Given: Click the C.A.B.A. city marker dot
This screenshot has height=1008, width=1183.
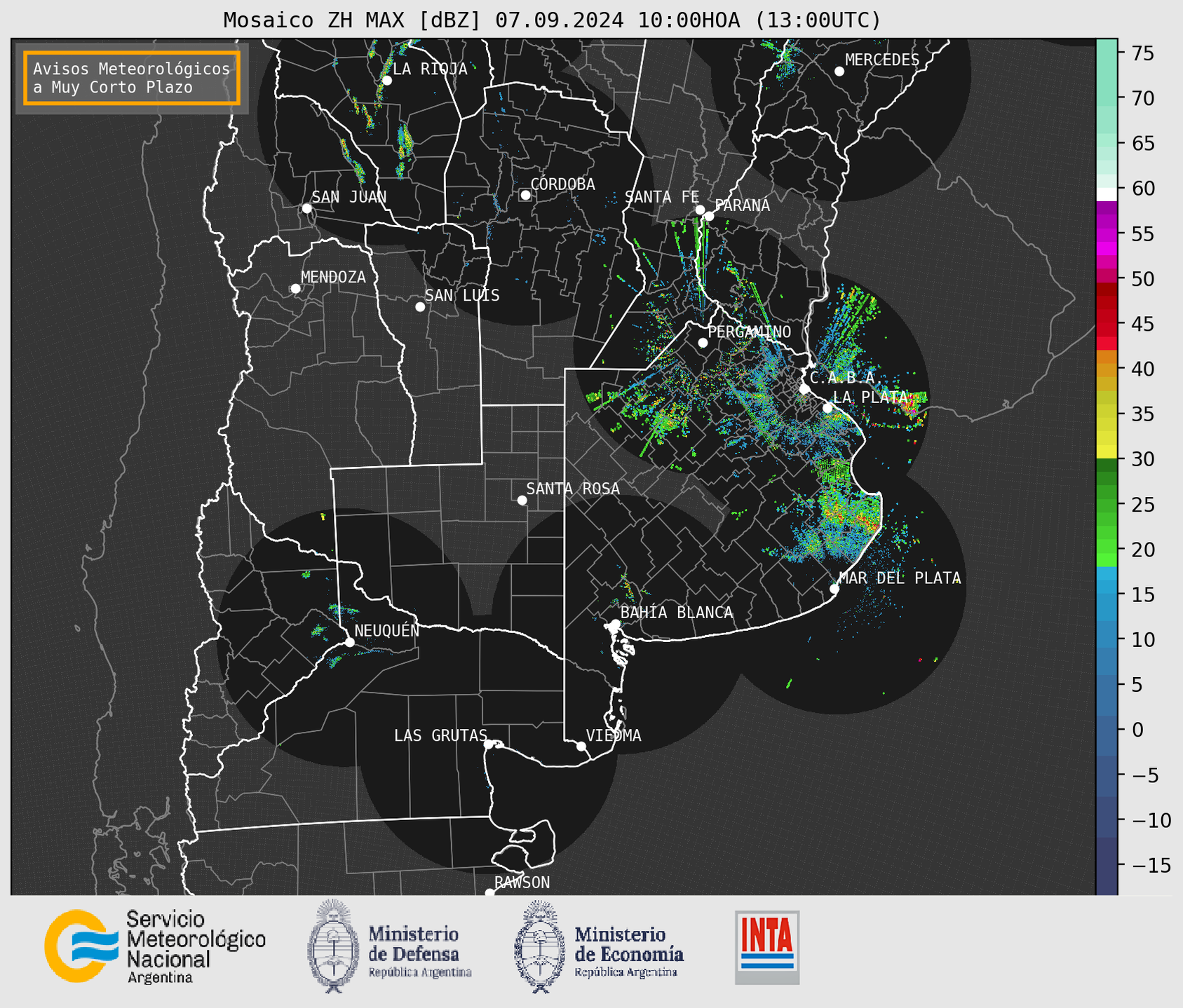Looking at the screenshot, I should (804, 389).
